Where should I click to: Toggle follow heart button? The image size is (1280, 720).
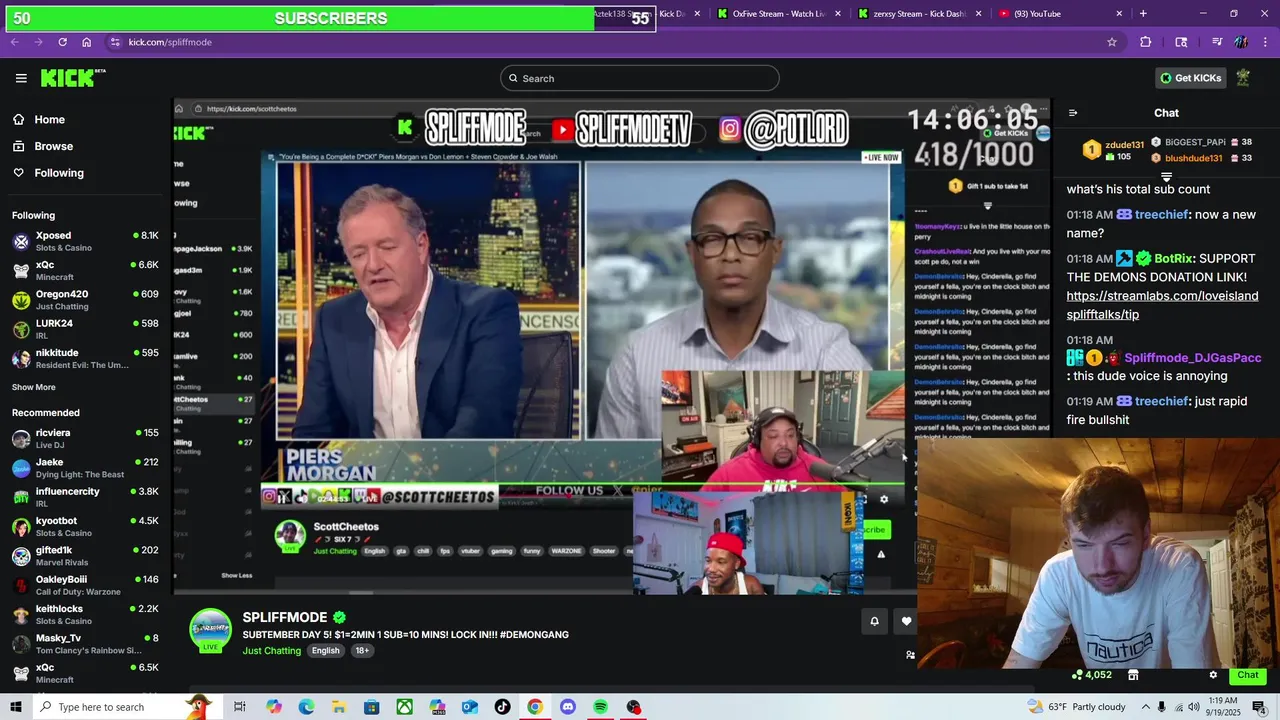tap(906, 621)
